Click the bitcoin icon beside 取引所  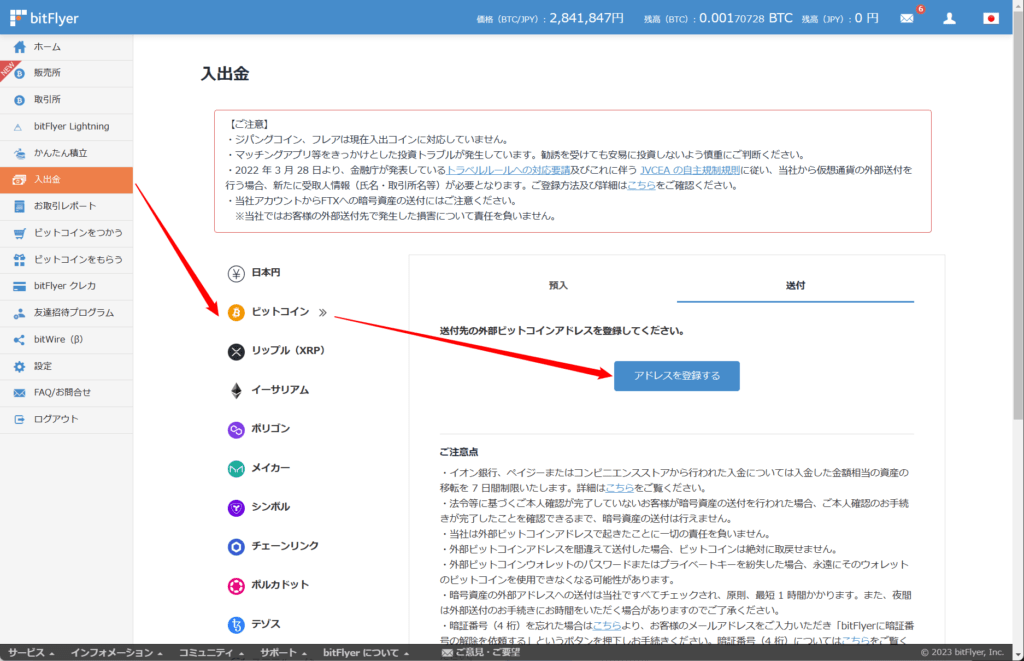coord(20,100)
